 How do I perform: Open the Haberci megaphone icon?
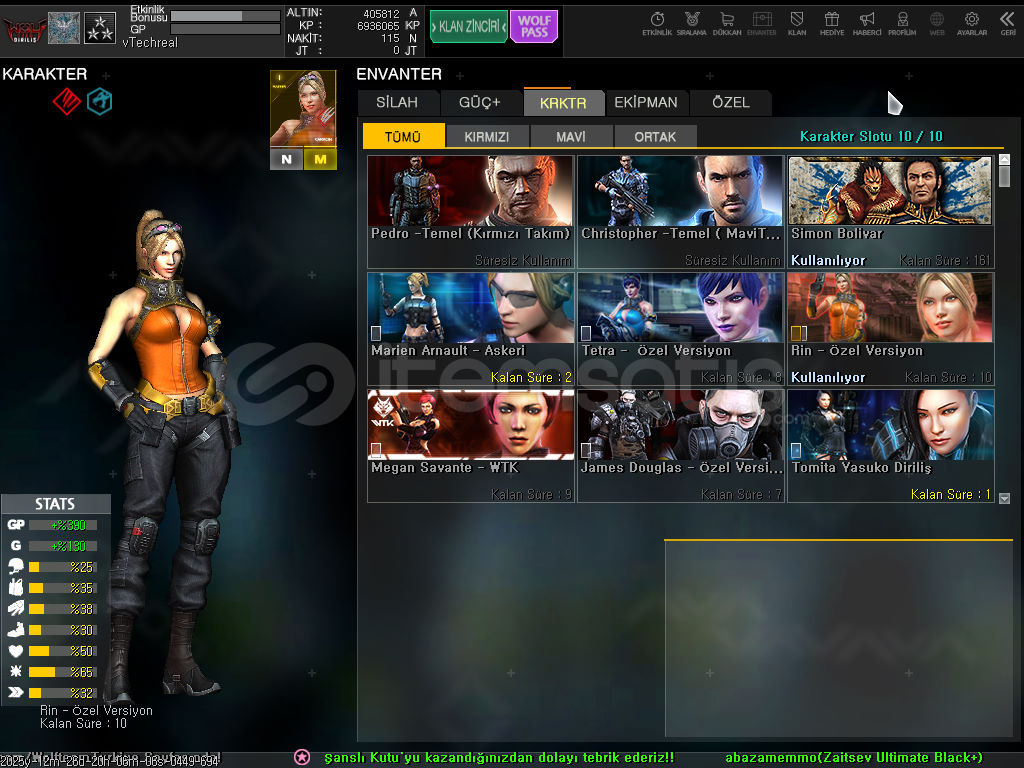point(867,23)
